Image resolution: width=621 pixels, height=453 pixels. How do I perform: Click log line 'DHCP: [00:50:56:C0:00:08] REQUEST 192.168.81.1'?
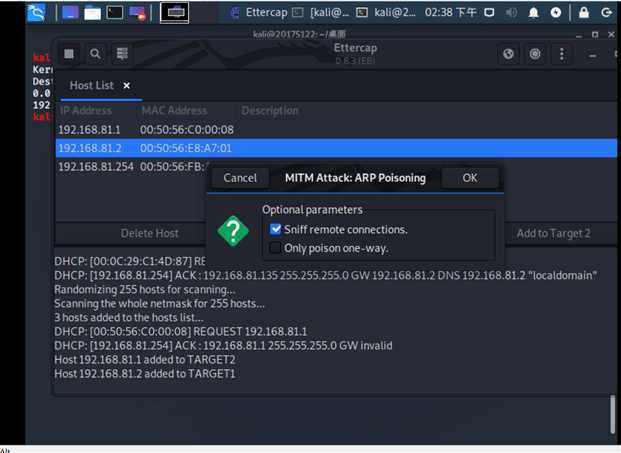point(181,331)
